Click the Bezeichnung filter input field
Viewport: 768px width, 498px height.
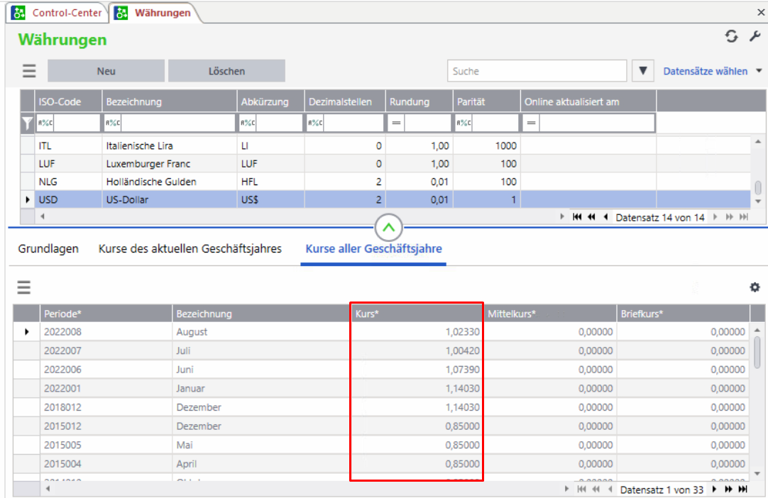point(178,123)
